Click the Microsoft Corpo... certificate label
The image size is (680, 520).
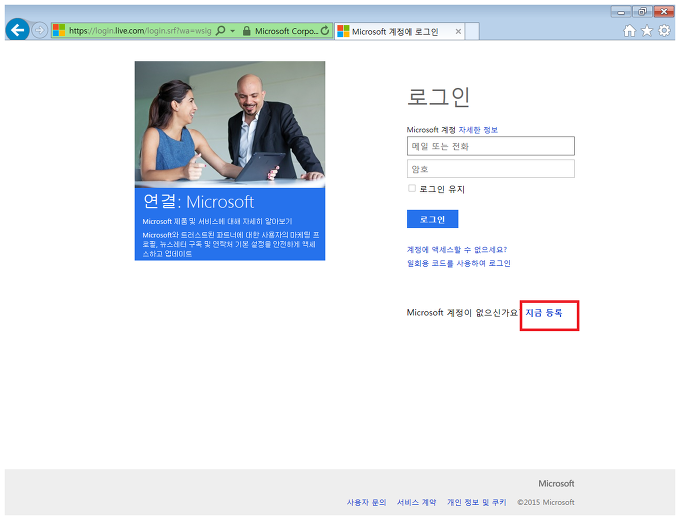click(x=286, y=31)
